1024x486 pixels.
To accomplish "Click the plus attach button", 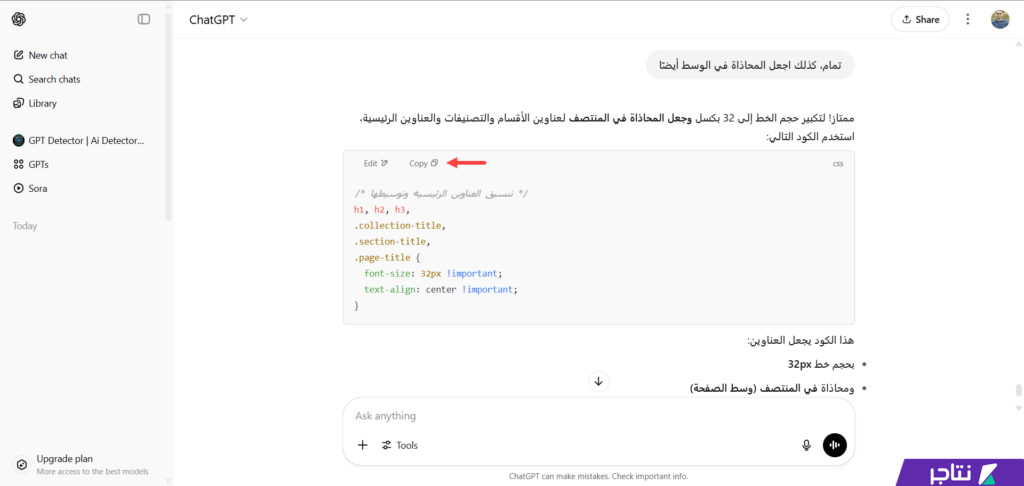I will coord(362,446).
